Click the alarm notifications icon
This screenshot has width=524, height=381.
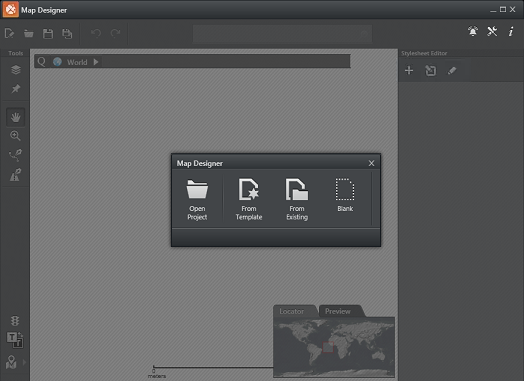tap(473, 31)
